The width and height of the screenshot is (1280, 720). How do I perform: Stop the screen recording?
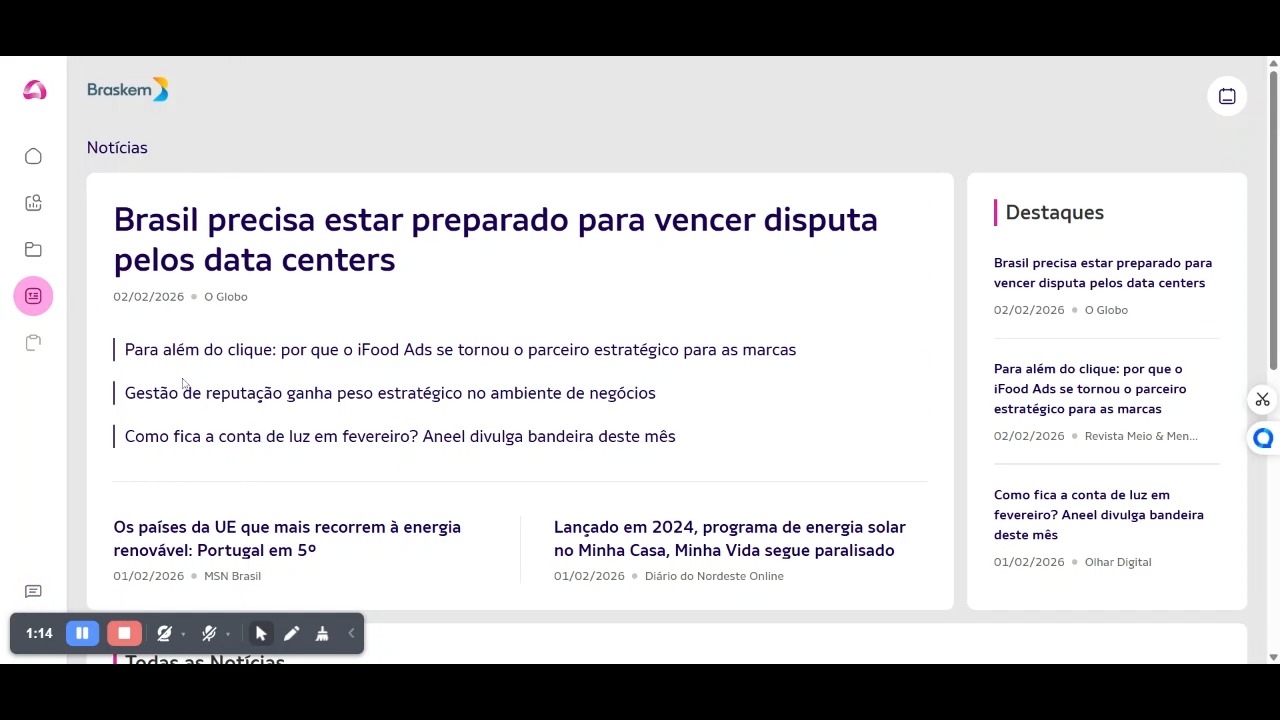124,633
